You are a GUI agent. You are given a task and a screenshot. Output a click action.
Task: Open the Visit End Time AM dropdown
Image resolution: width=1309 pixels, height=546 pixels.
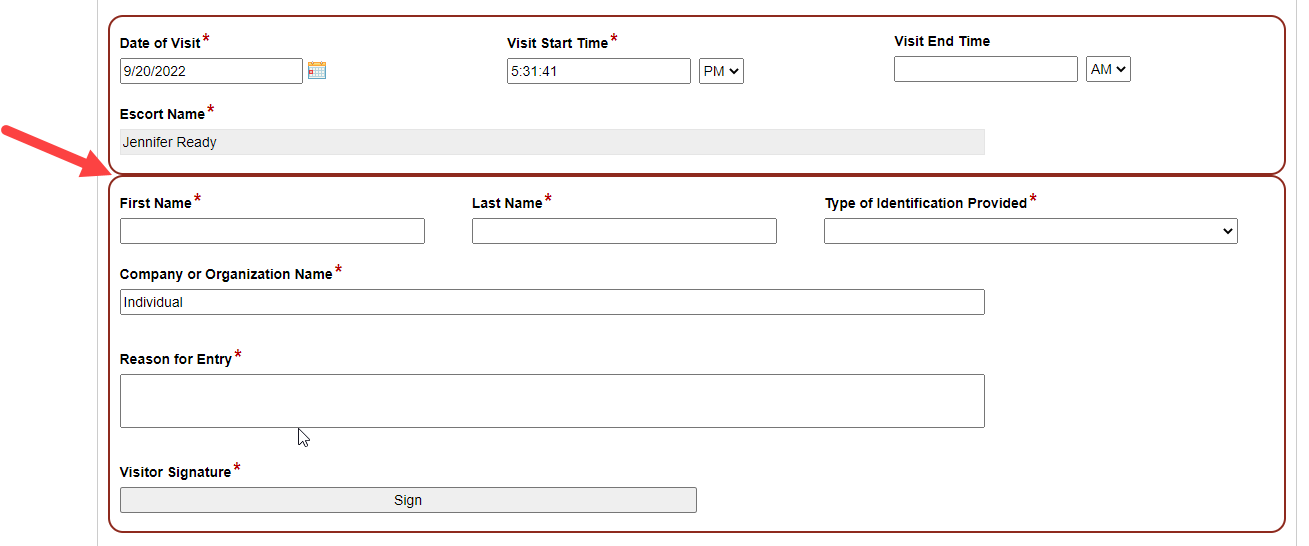click(1108, 69)
